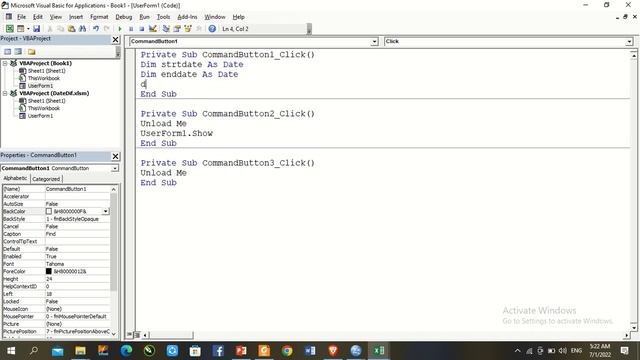Open the Project Explorer toolbar icon

pos(166,29)
